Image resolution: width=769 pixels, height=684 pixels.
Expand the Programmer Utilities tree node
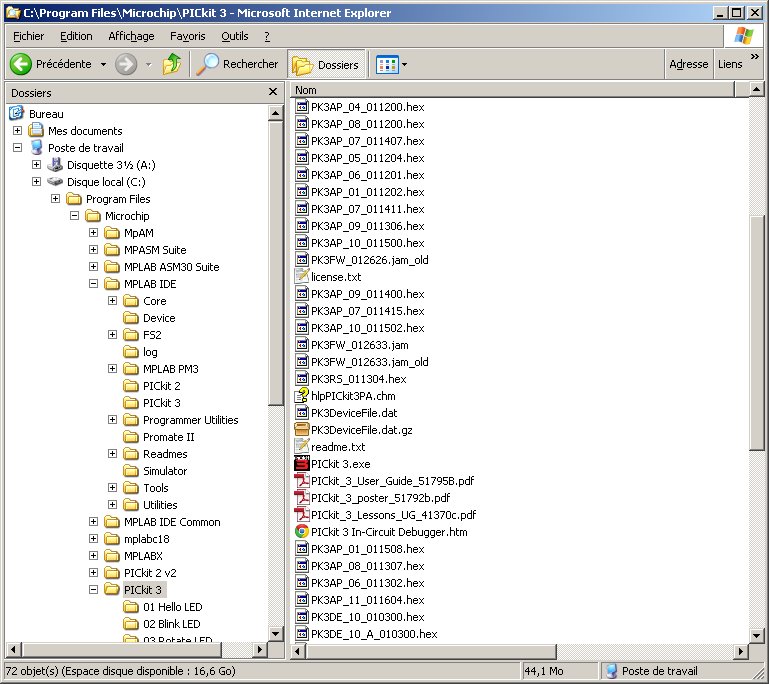click(113, 420)
